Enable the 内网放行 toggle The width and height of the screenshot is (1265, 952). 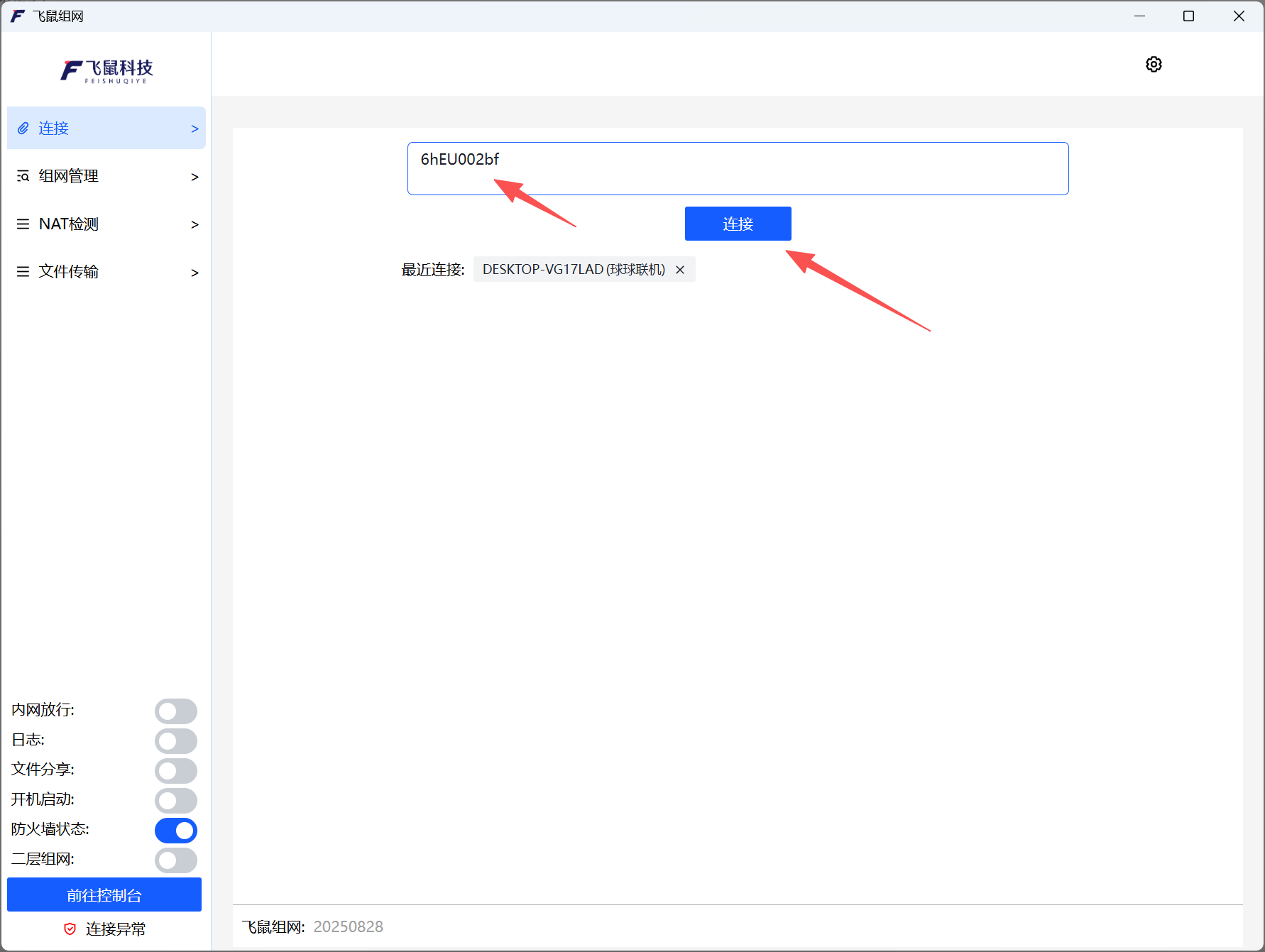coord(175,711)
